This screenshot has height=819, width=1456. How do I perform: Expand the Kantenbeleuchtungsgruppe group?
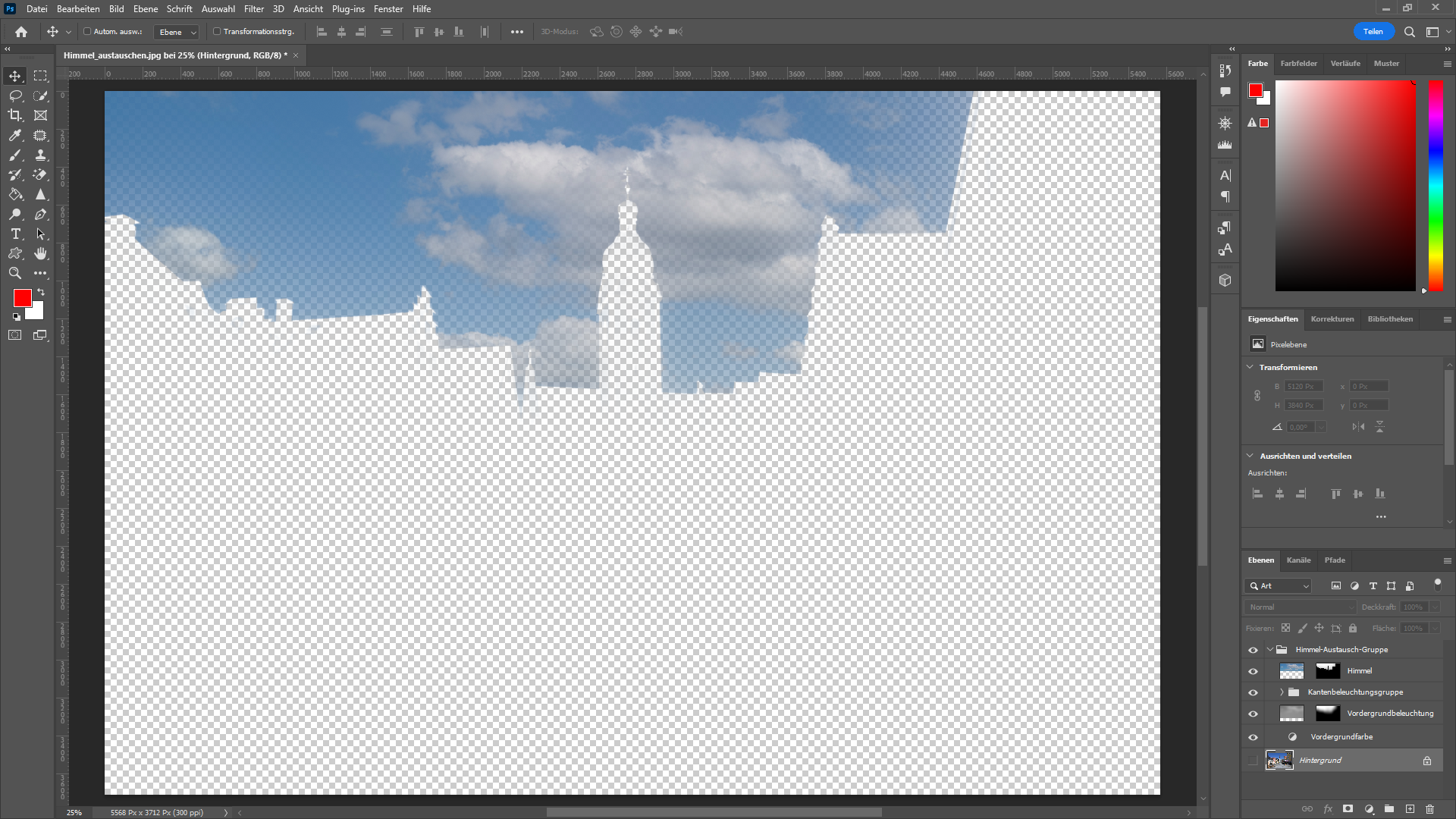[1282, 692]
